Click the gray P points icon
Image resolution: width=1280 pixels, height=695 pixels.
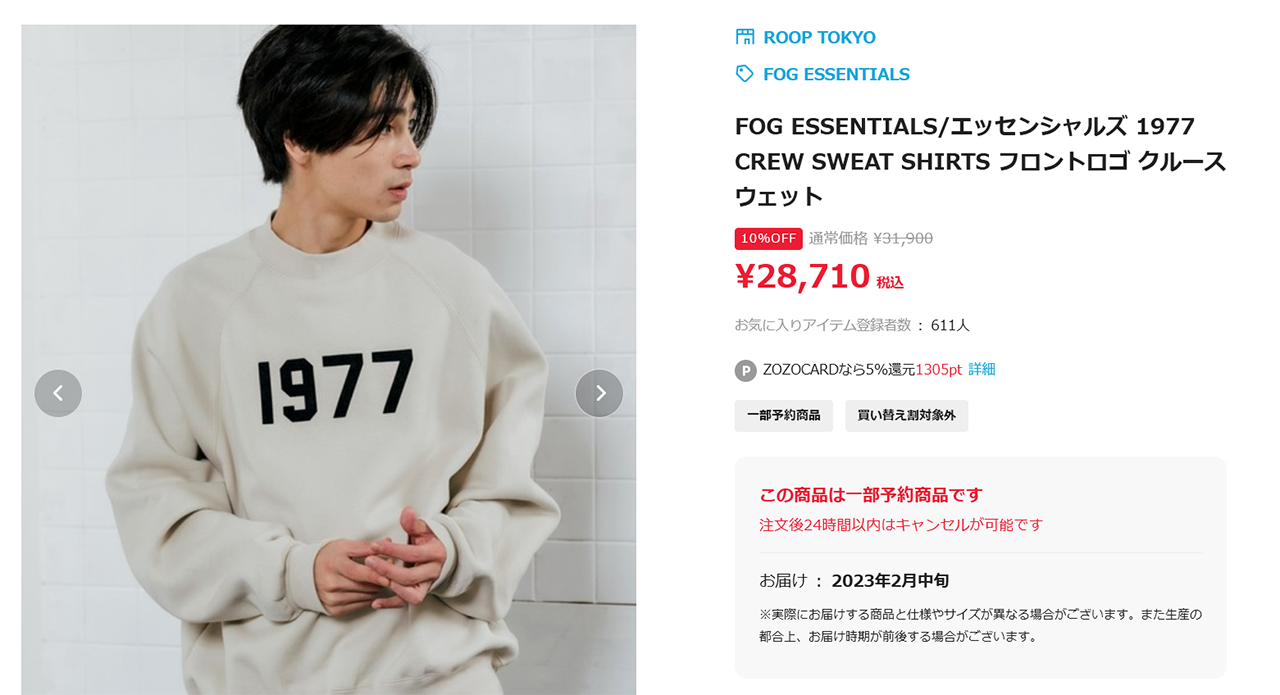[745, 370]
